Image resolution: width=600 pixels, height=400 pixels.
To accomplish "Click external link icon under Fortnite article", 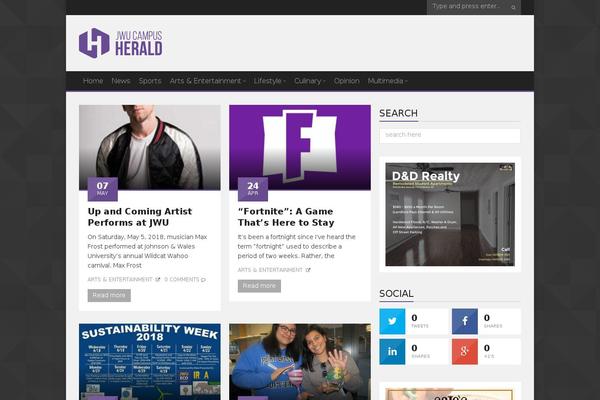I will tap(308, 270).
